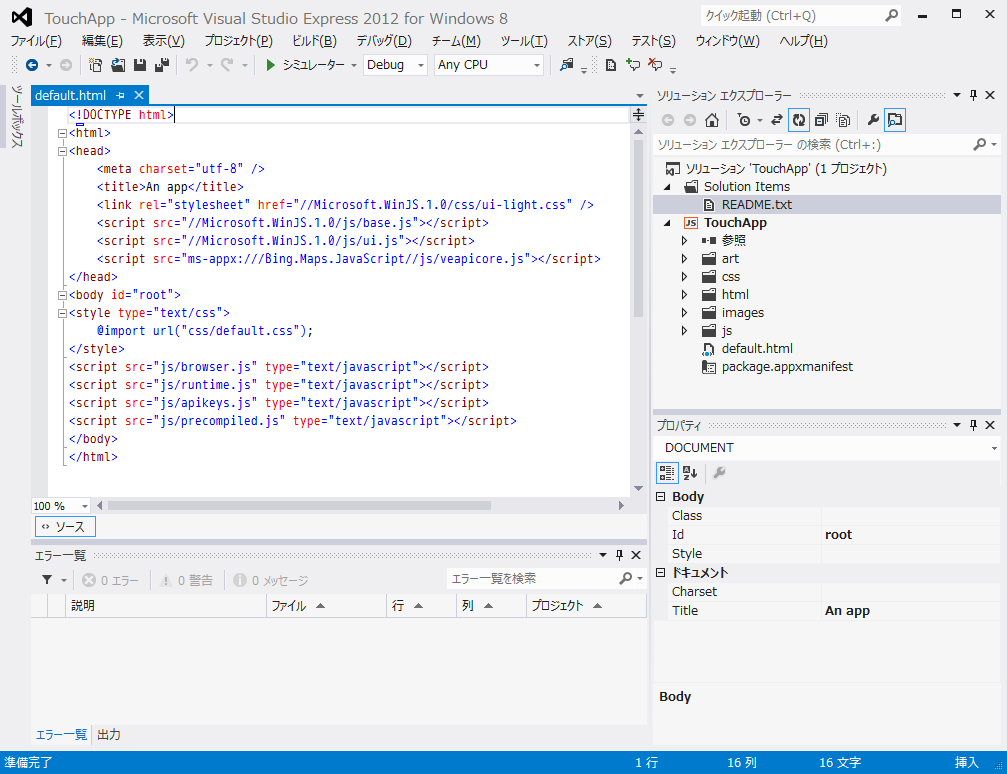The image size is (1007, 774).
Task: Select README.txt in Solution Explorer
Action: coord(757,205)
